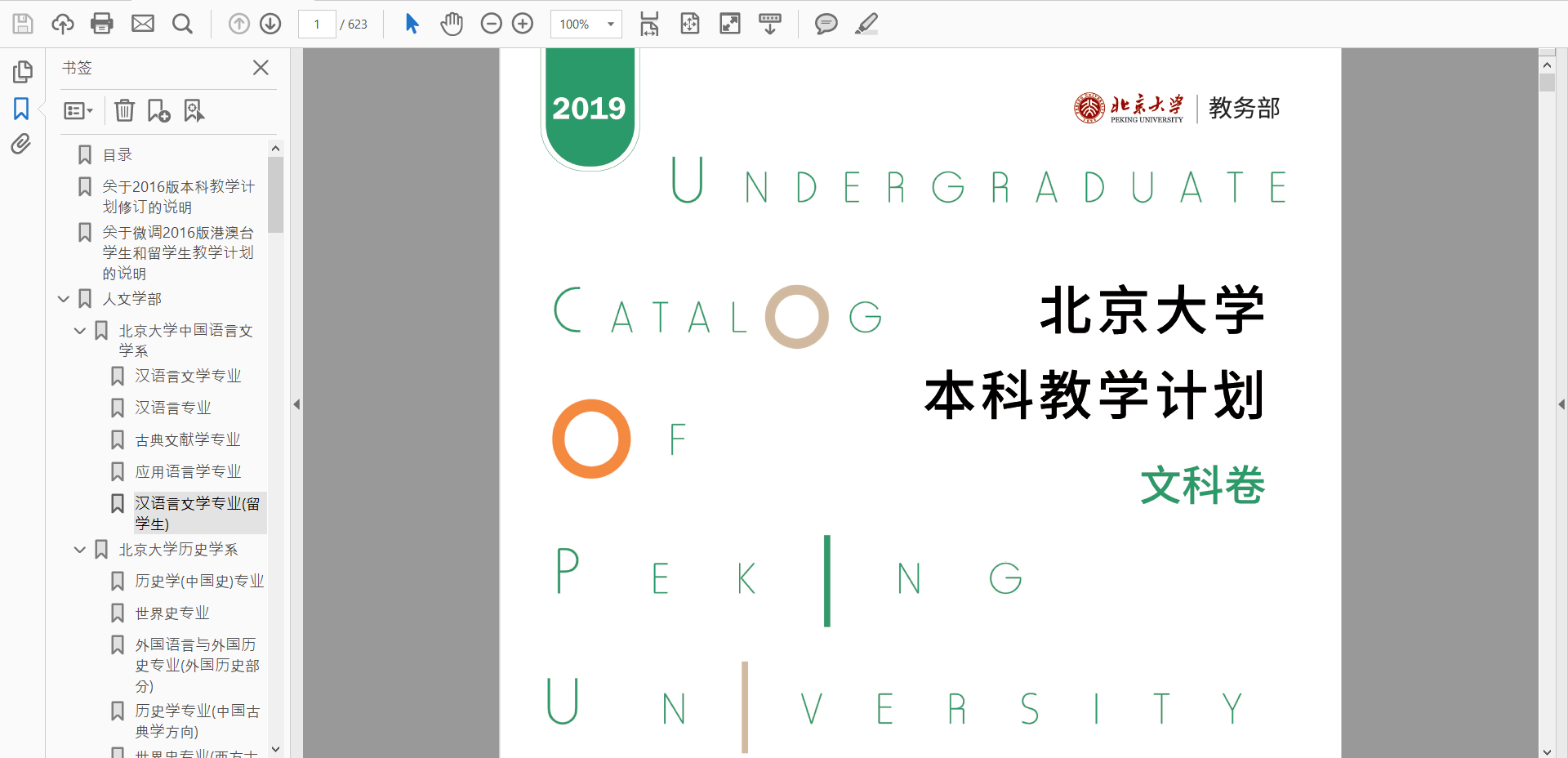Expand right side pane arrow
This screenshot has height=758, width=1568.
coord(1561,404)
